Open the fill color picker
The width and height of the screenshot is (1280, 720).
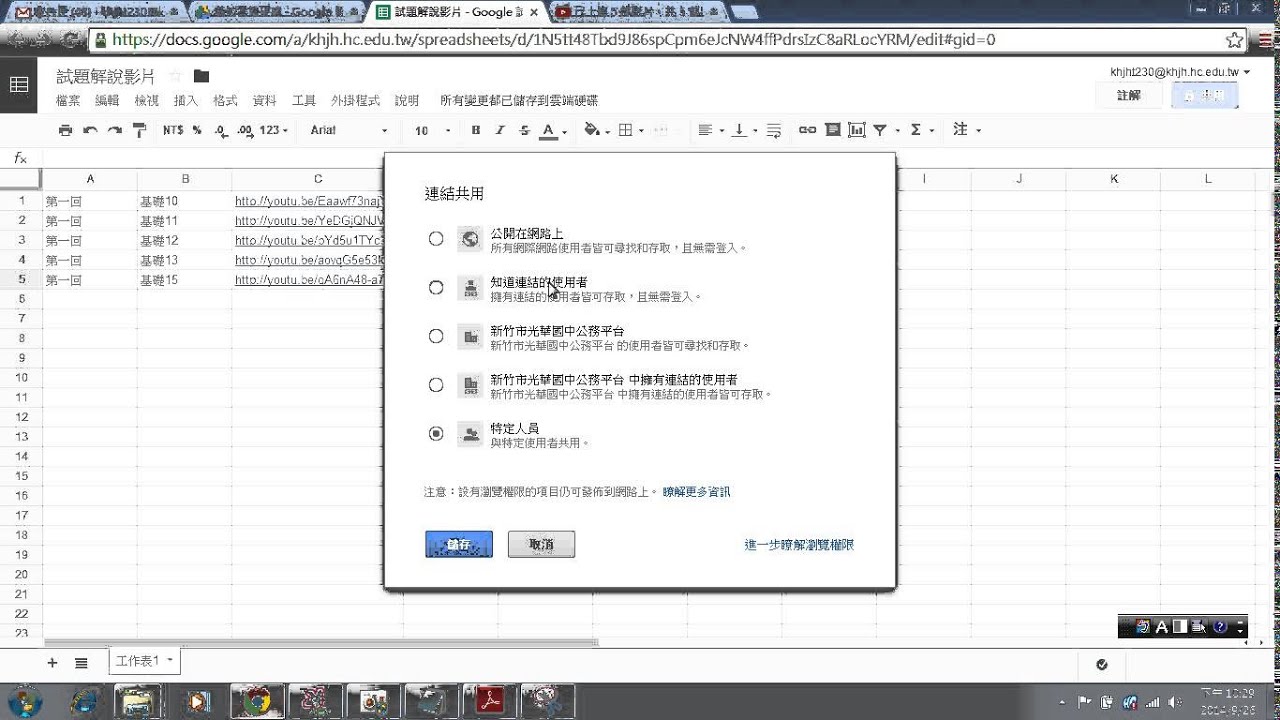[596, 130]
